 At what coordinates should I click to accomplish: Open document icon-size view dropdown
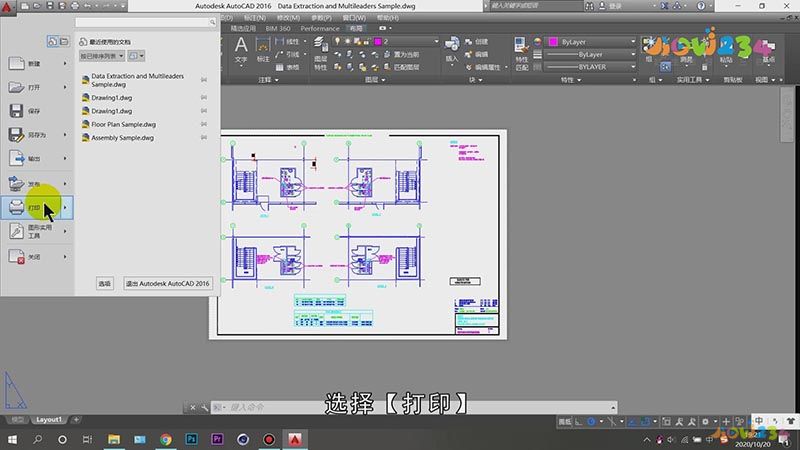pyautogui.click(x=136, y=56)
